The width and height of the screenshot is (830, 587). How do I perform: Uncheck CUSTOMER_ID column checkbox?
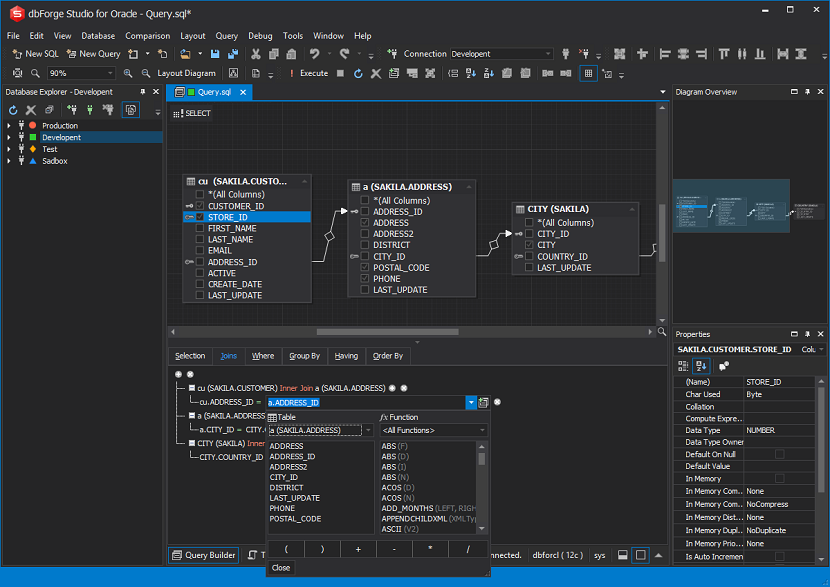(x=200, y=205)
